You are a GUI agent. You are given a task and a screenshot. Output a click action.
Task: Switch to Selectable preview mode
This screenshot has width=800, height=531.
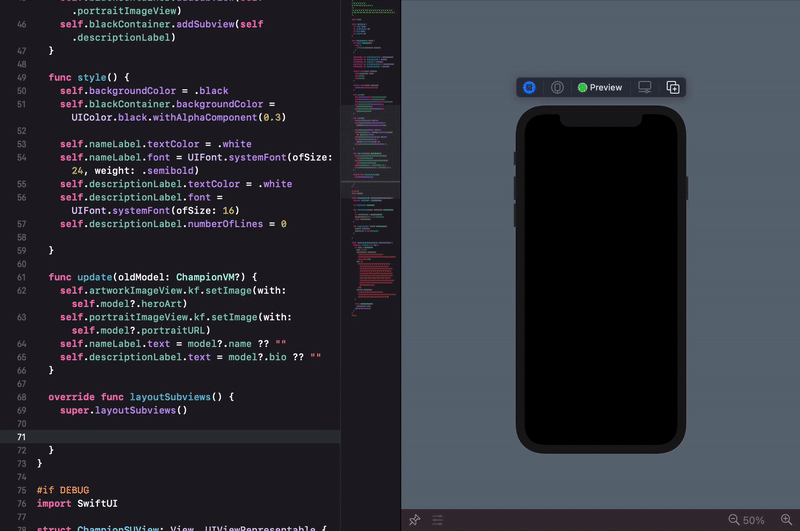click(x=557, y=88)
